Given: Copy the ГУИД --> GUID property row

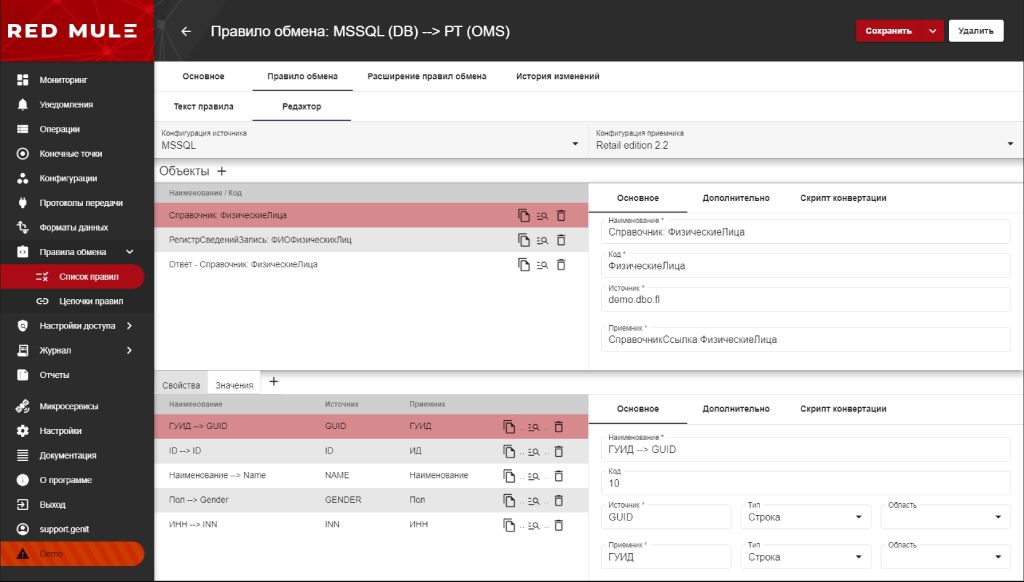Looking at the screenshot, I should click(509, 427).
